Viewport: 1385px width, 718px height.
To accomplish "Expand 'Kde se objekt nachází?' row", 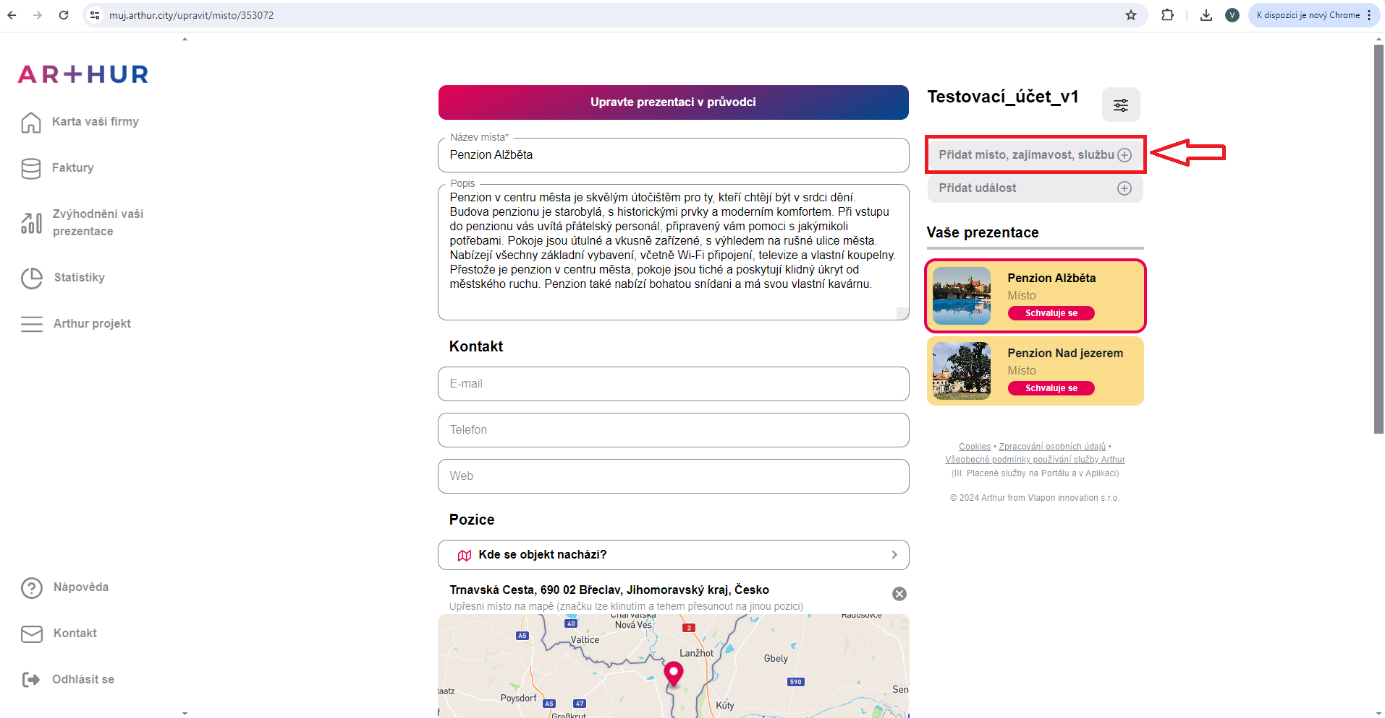I will (x=673, y=555).
